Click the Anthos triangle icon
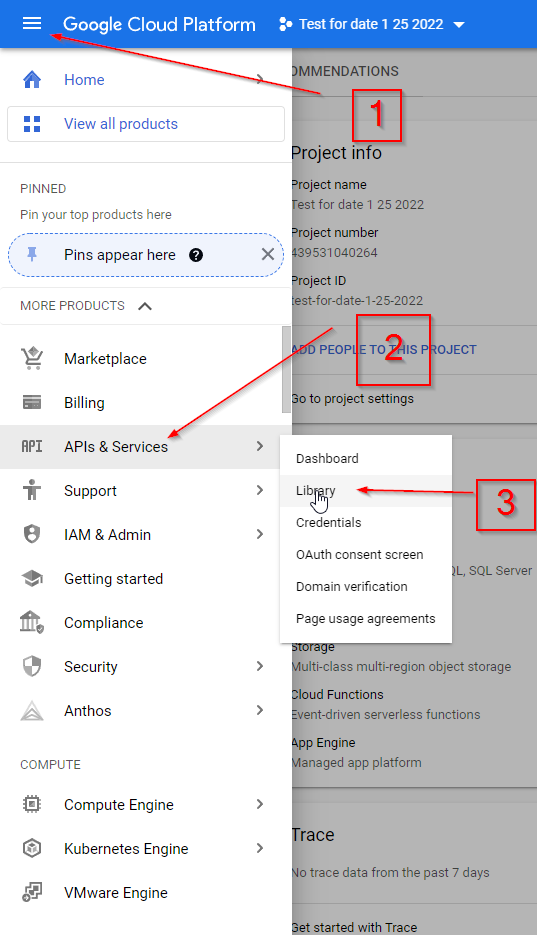 (32, 711)
